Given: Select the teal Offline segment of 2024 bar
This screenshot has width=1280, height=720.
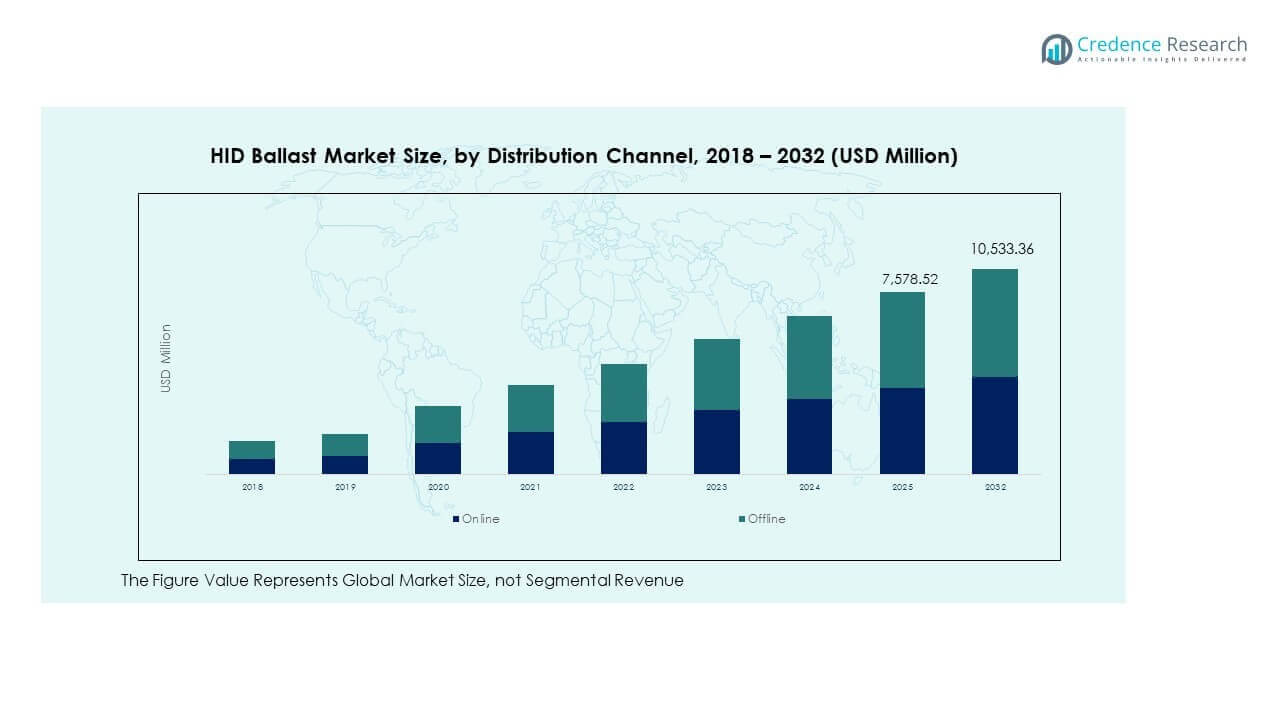Looking at the screenshot, I should click(x=810, y=355).
